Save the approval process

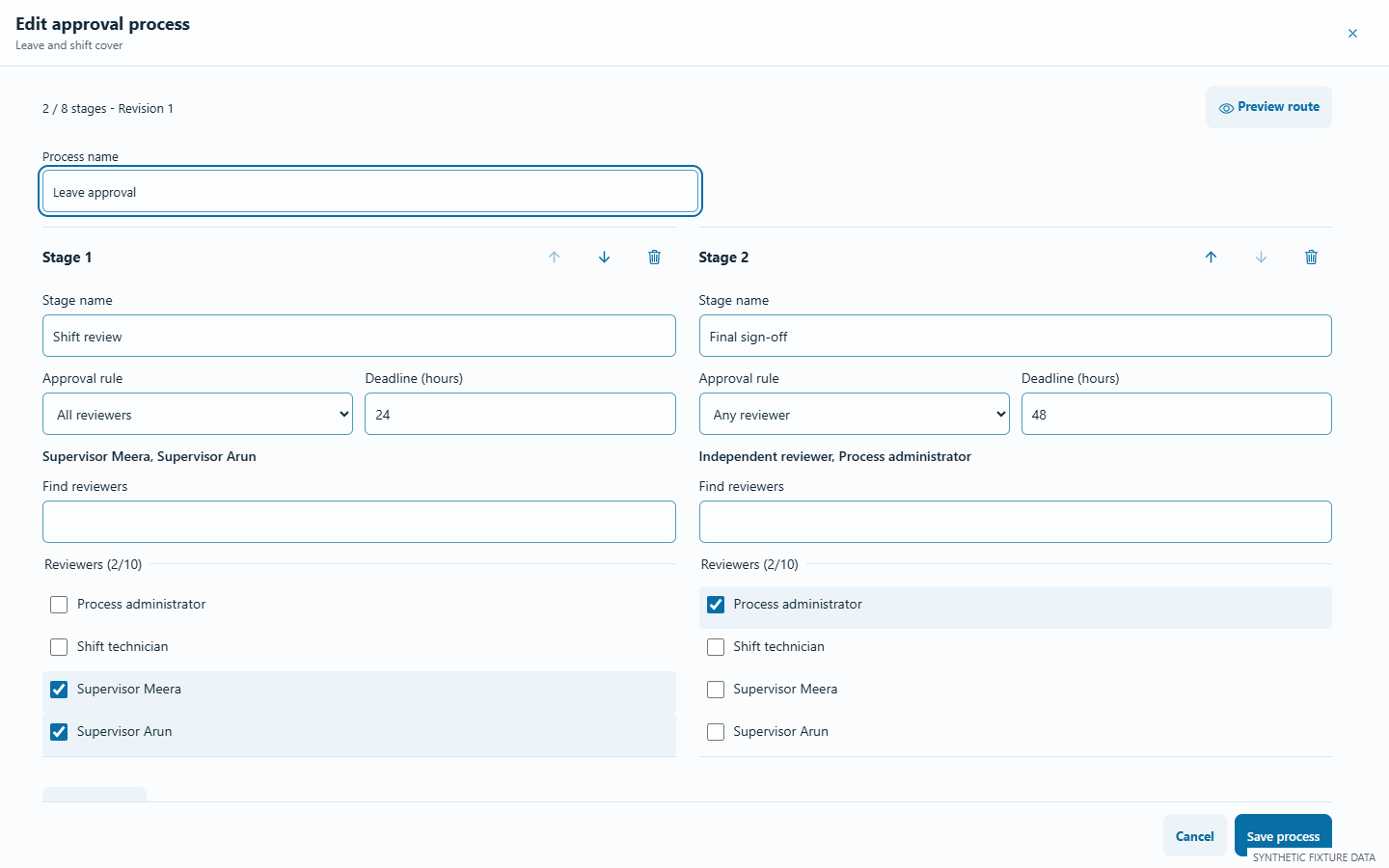click(1283, 836)
